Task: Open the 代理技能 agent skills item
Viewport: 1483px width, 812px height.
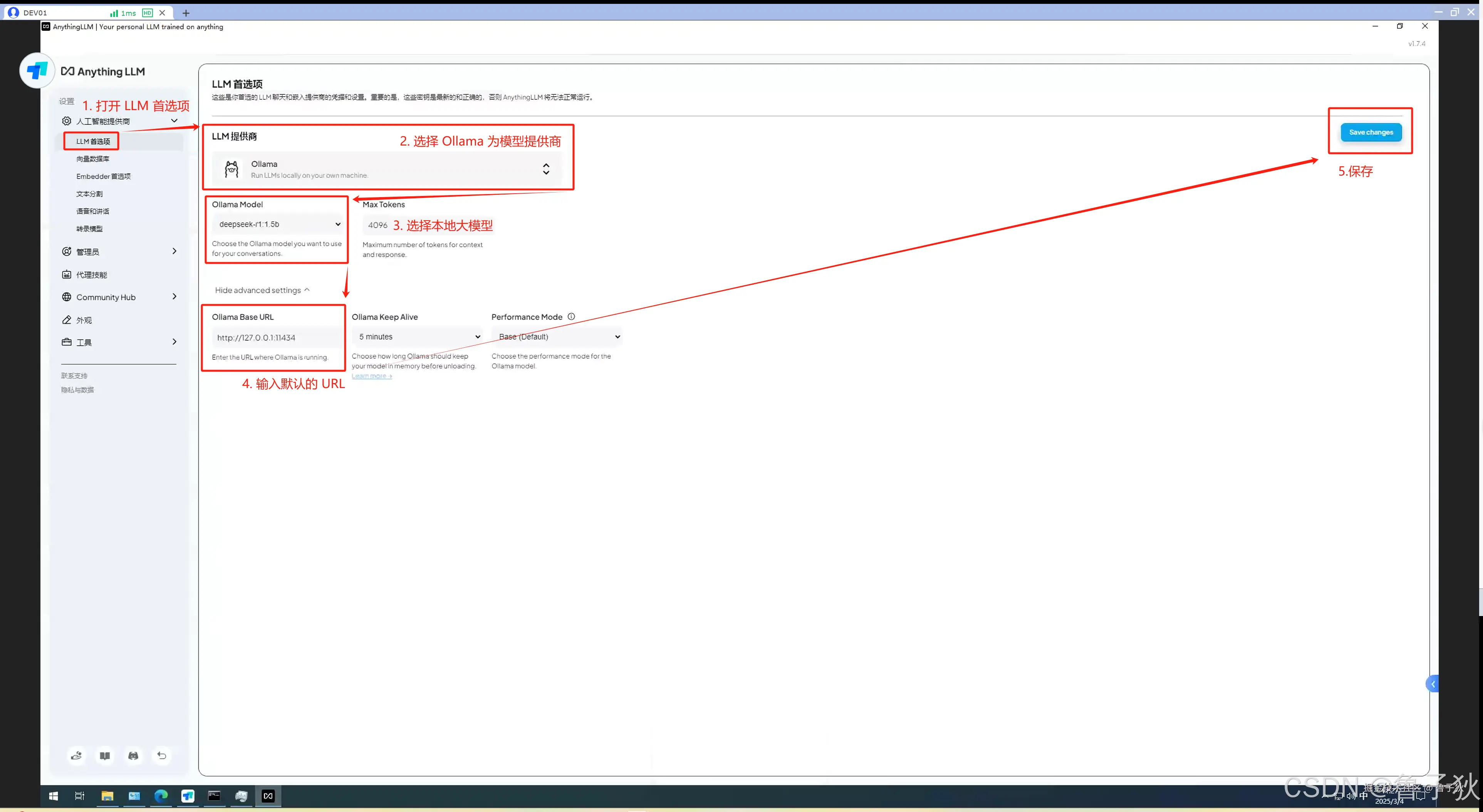Action: tap(92, 275)
